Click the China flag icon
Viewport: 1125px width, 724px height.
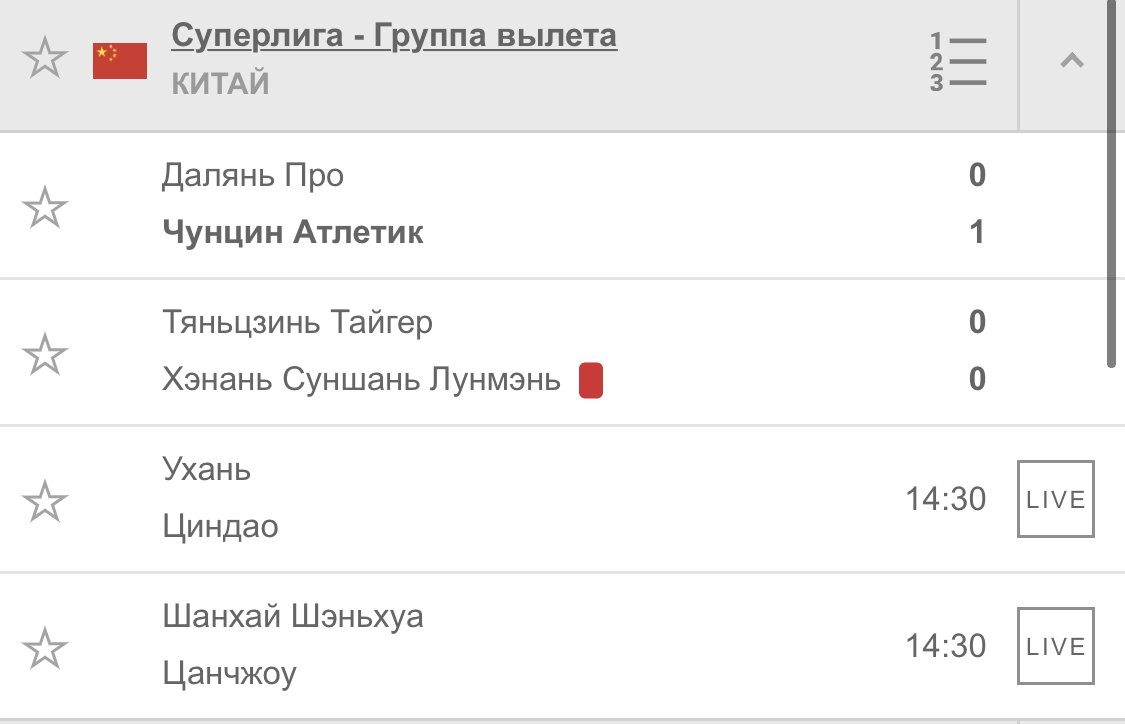(x=120, y=61)
